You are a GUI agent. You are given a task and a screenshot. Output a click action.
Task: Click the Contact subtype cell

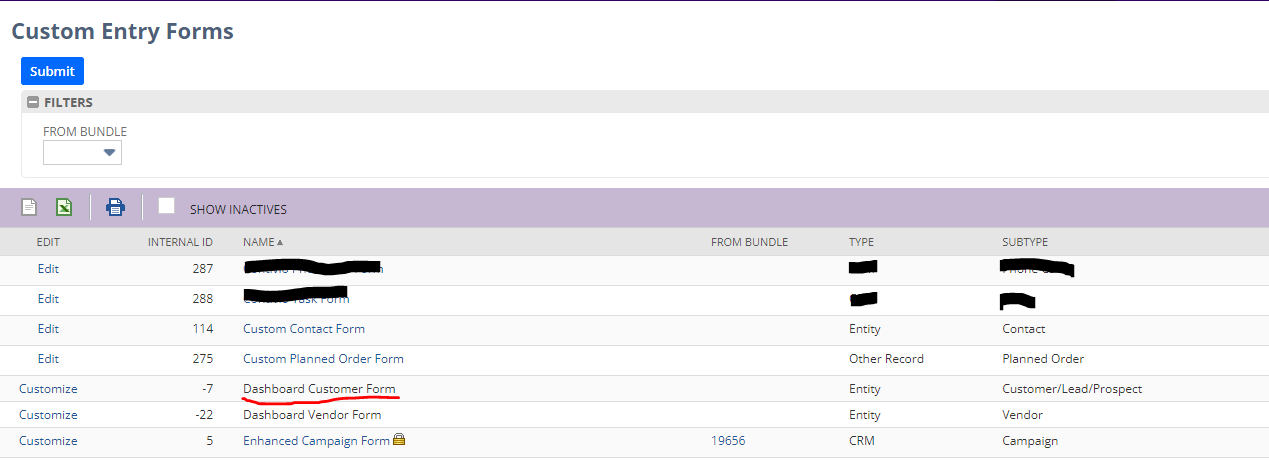click(x=1024, y=329)
